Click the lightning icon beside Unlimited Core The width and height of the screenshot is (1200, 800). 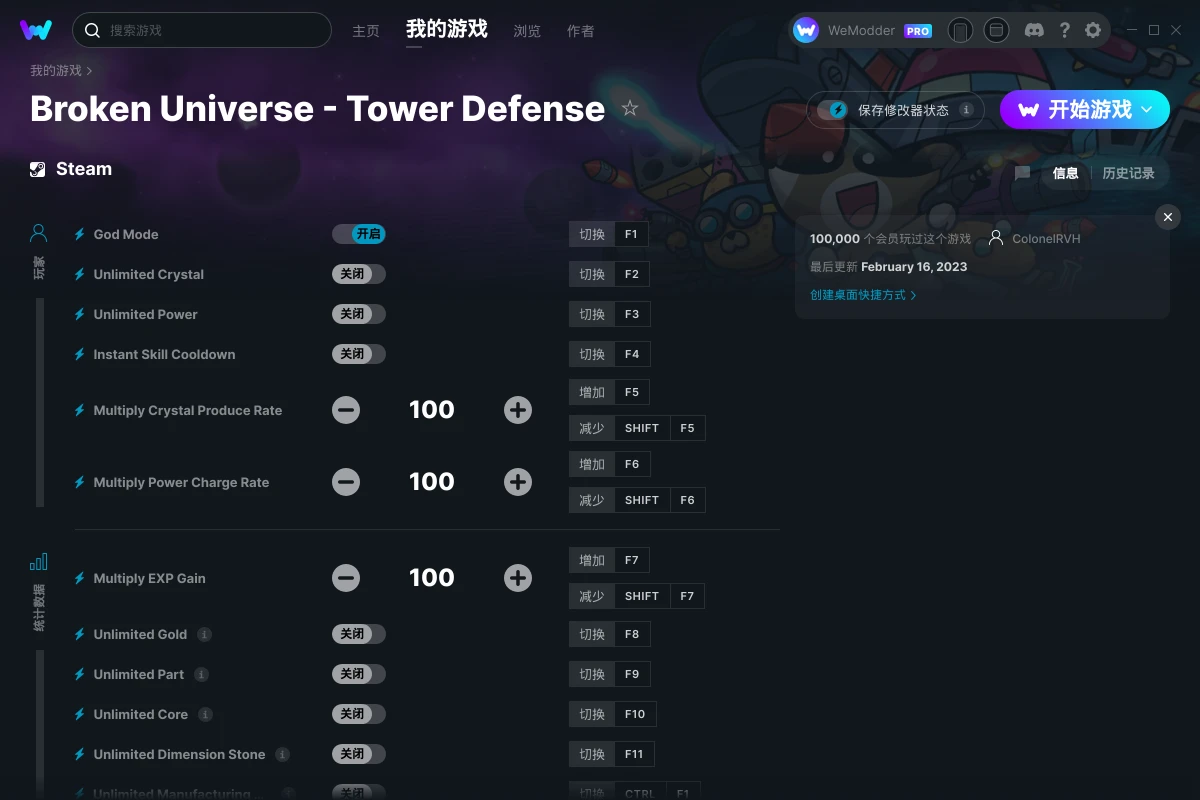80,714
